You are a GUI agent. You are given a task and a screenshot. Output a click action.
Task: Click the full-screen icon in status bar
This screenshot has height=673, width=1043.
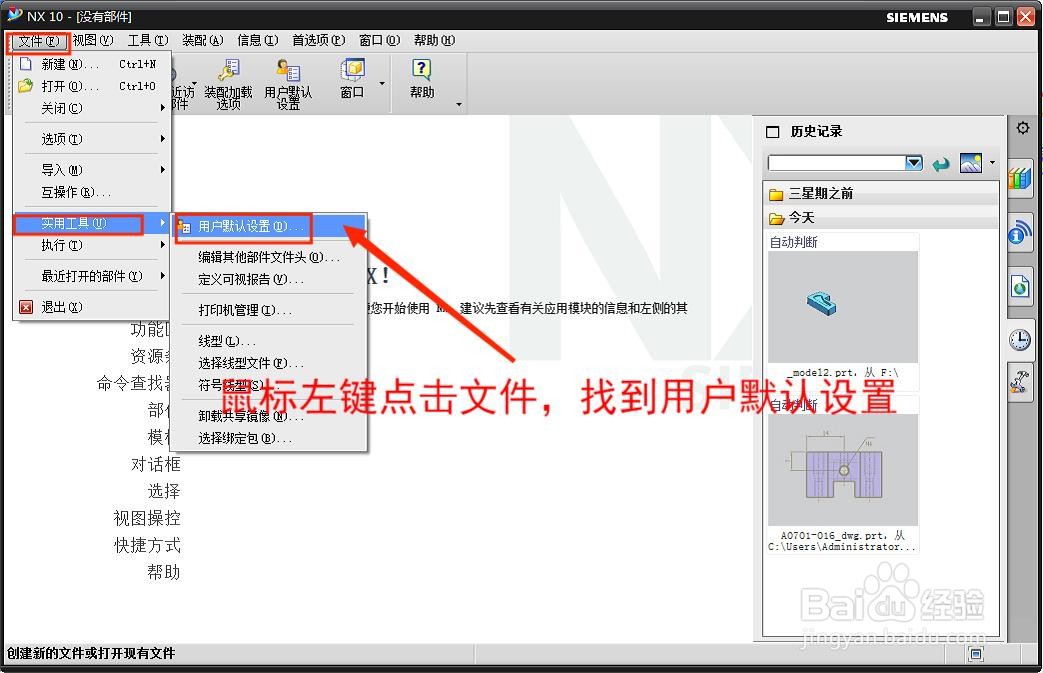[976, 654]
